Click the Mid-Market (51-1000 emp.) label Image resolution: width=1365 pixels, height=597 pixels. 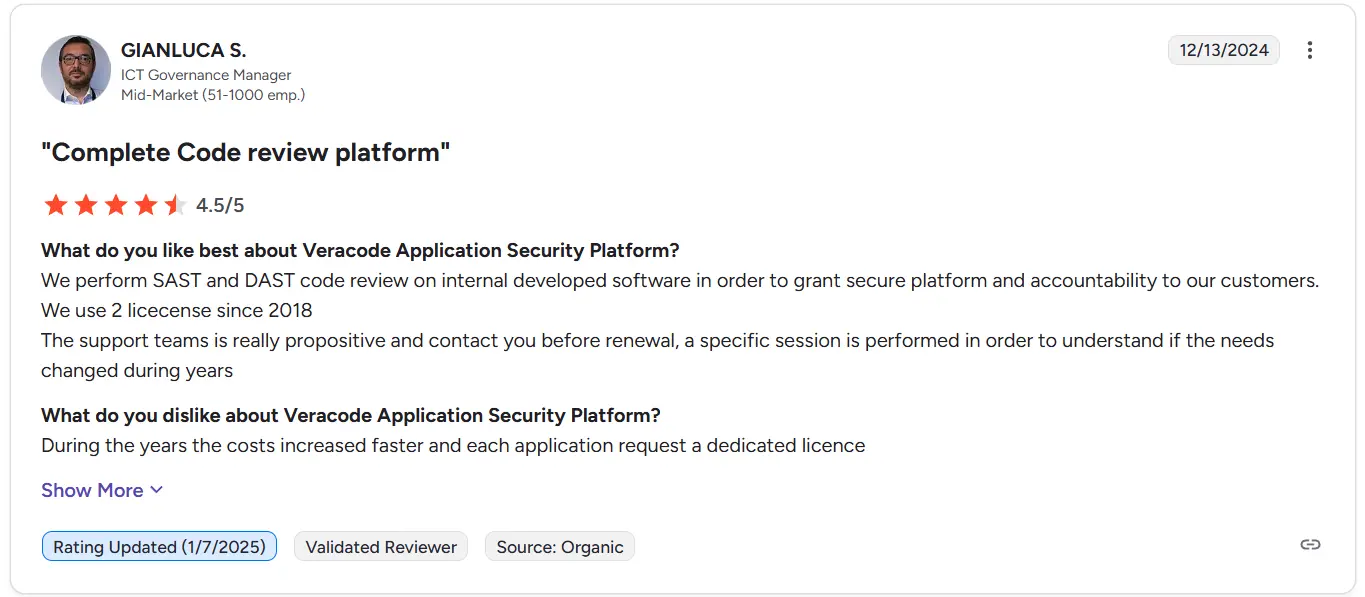tap(213, 95)
